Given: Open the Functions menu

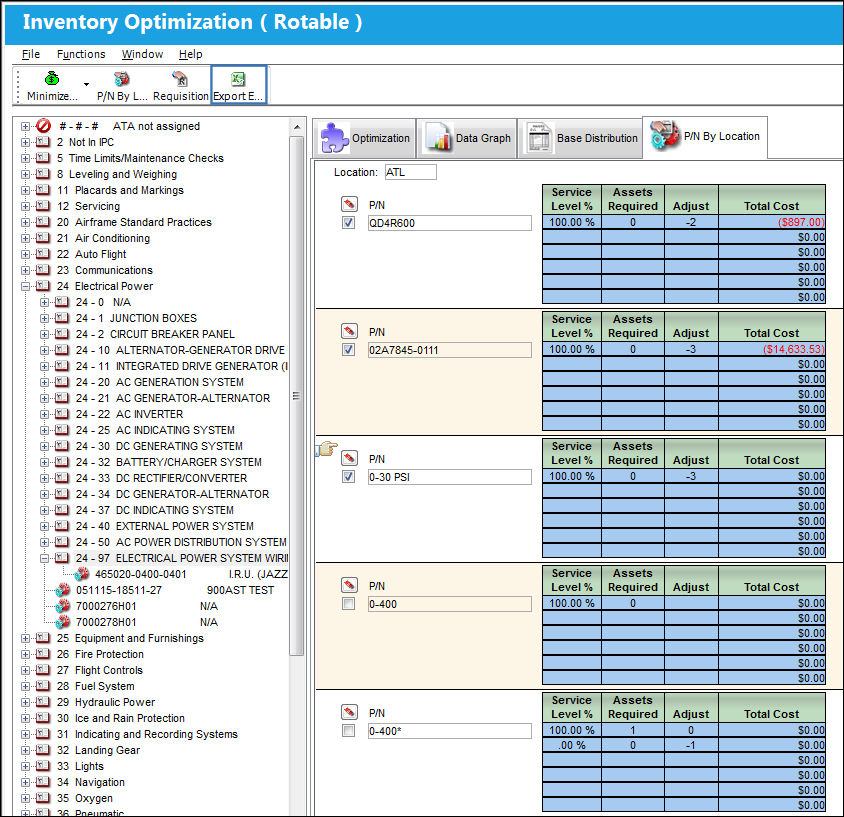Looking at the screenshot, I should 81,54.
